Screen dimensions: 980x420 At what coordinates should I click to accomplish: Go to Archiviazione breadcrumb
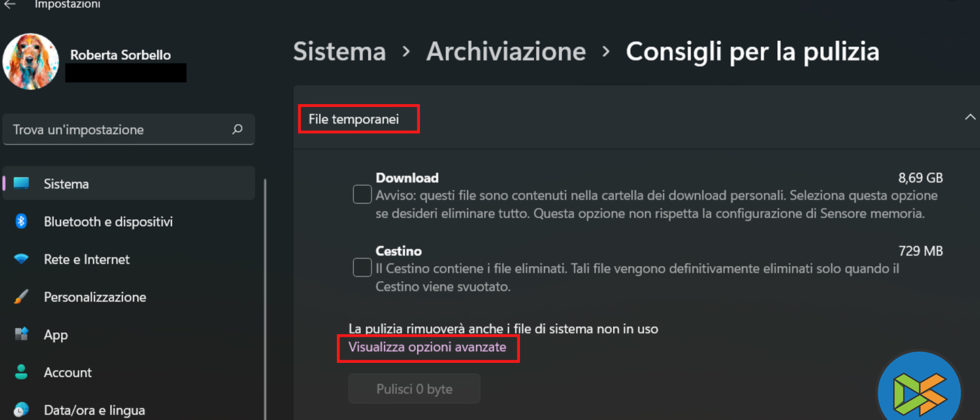[506, 52]
